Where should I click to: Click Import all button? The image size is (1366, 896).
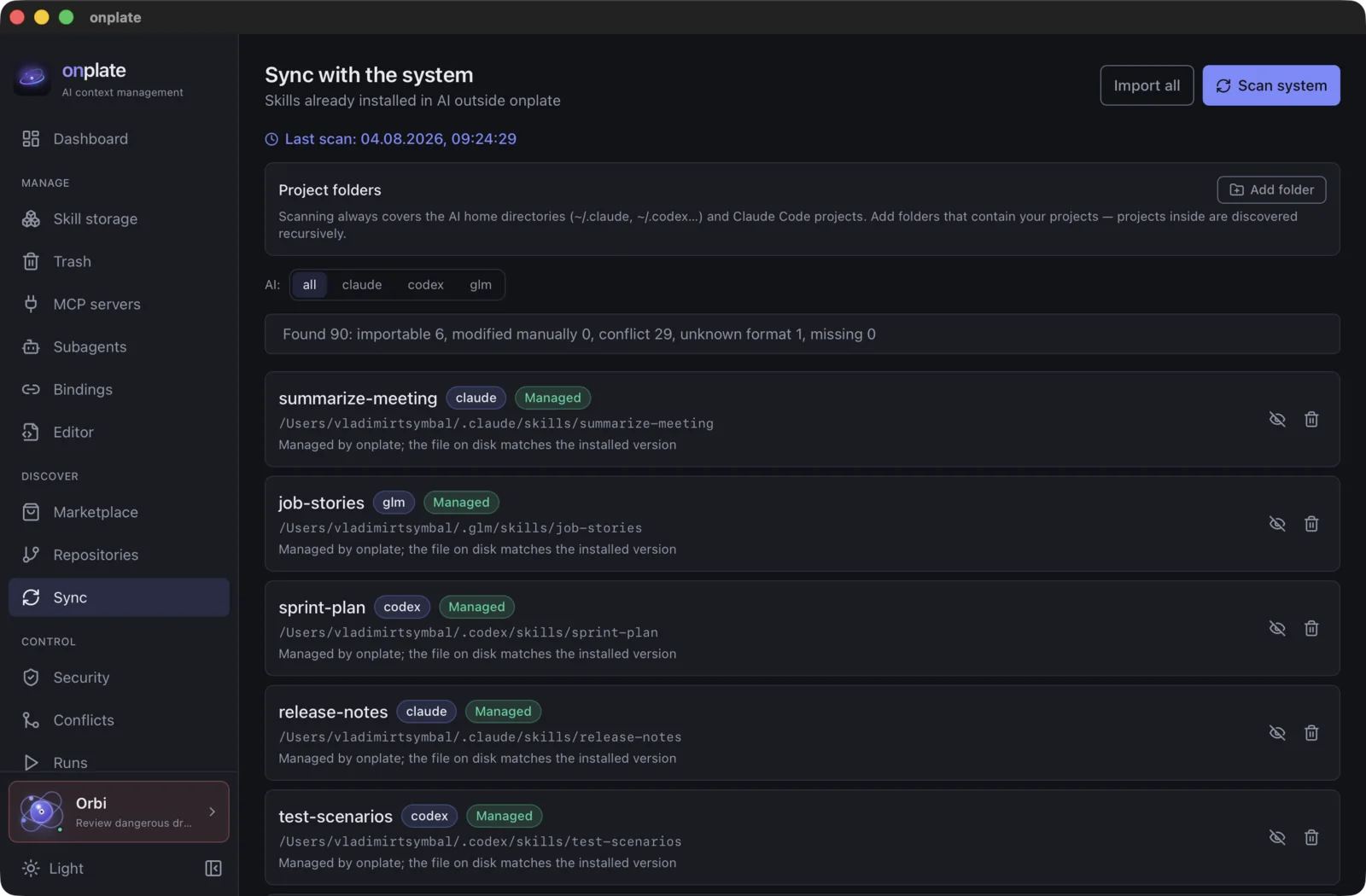point(1147,85)
